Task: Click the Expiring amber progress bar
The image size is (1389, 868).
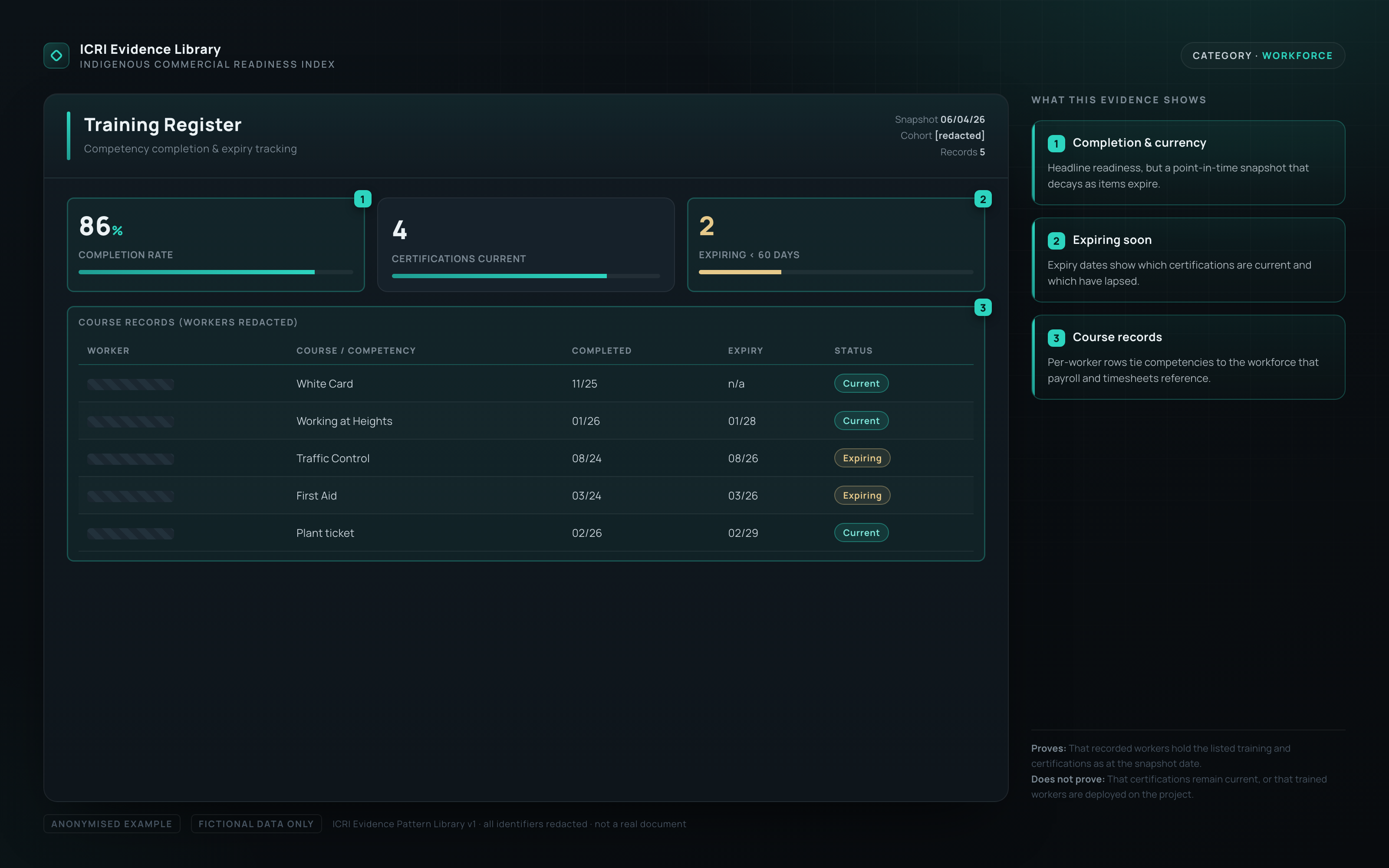Action: [836, 272]
